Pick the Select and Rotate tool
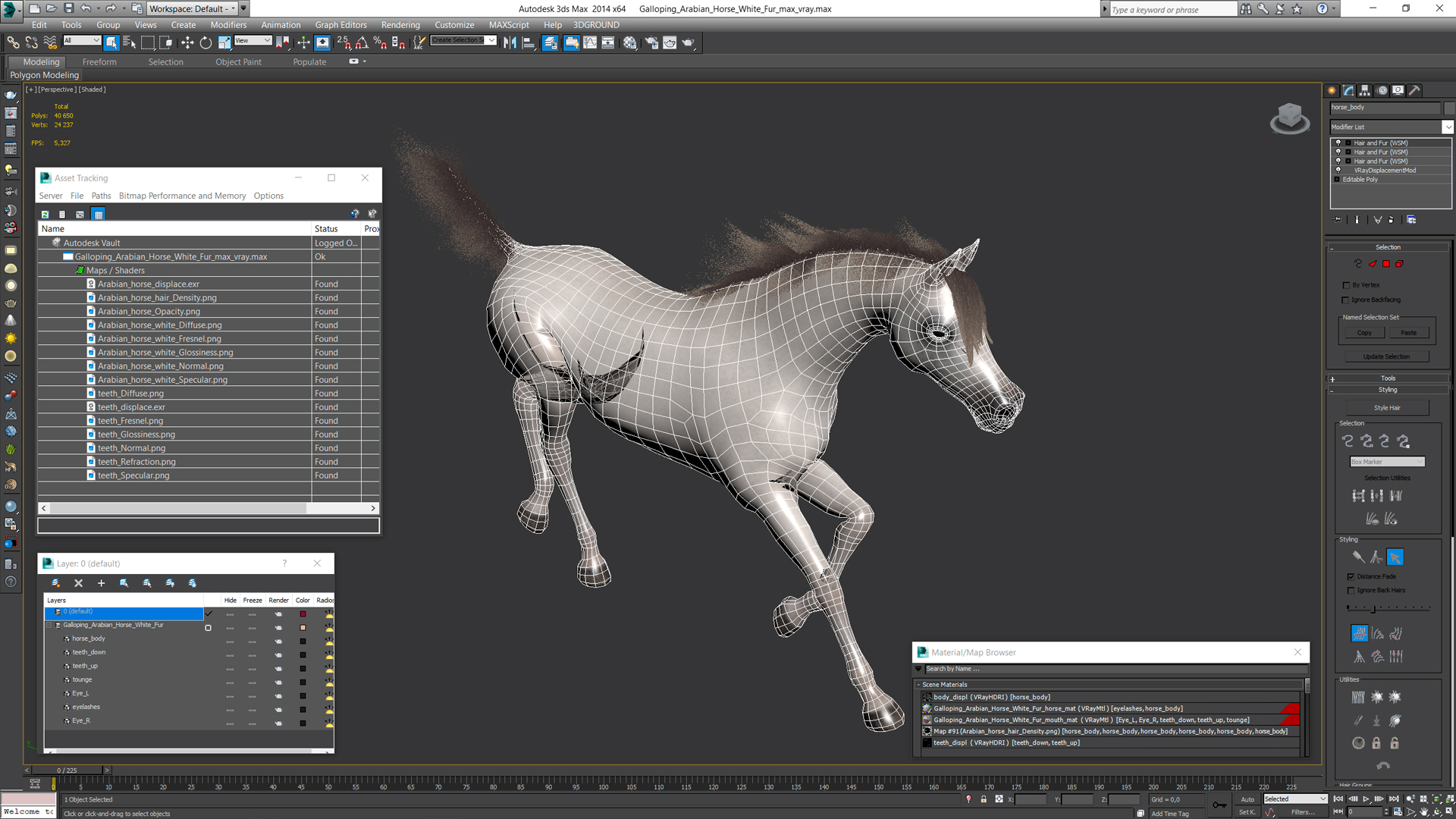Image resolution: width=1456 pixels, height=819 pixels. [x=206, y=42]
